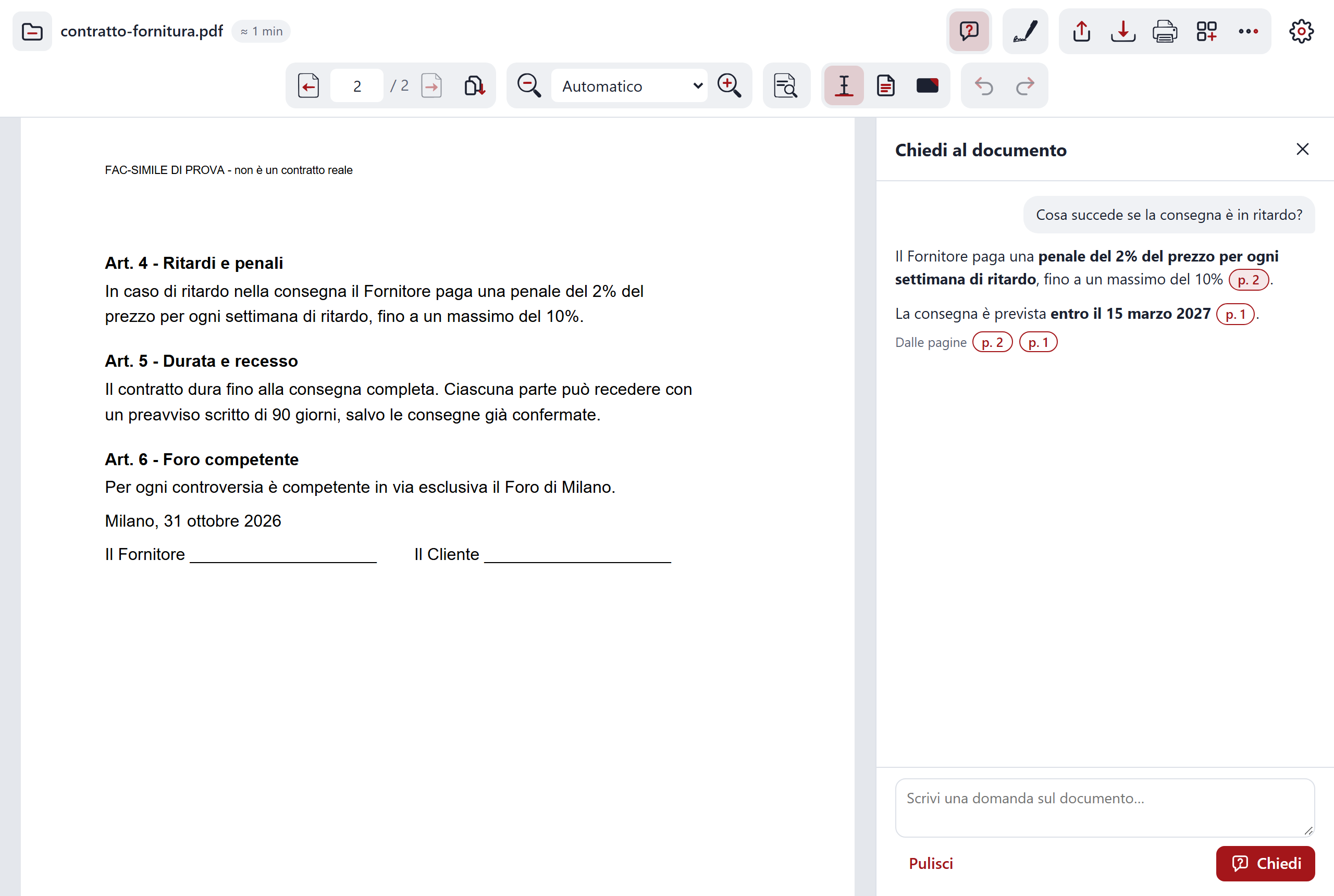Close the Chiedi al documento panel

(x=1303, y=149)
